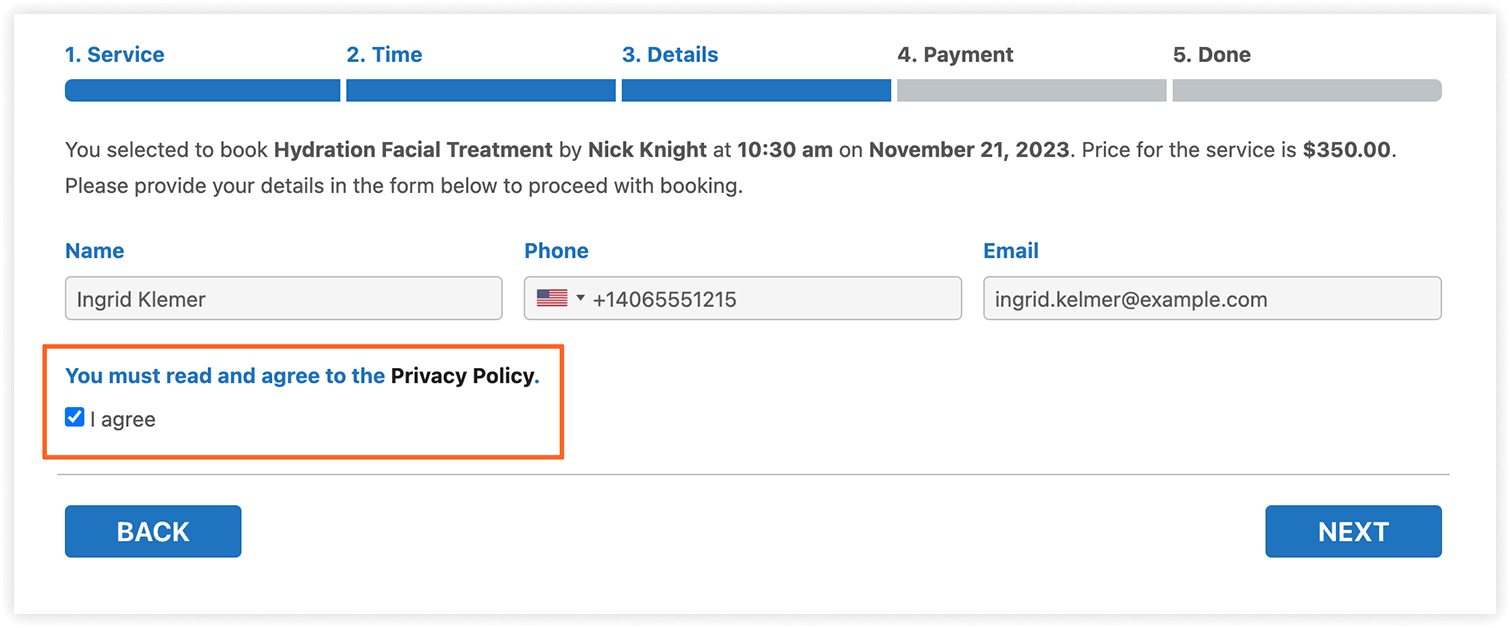Go to the 1. Service step
Viewport: 1510px width, 628px height.
point(115,55)
